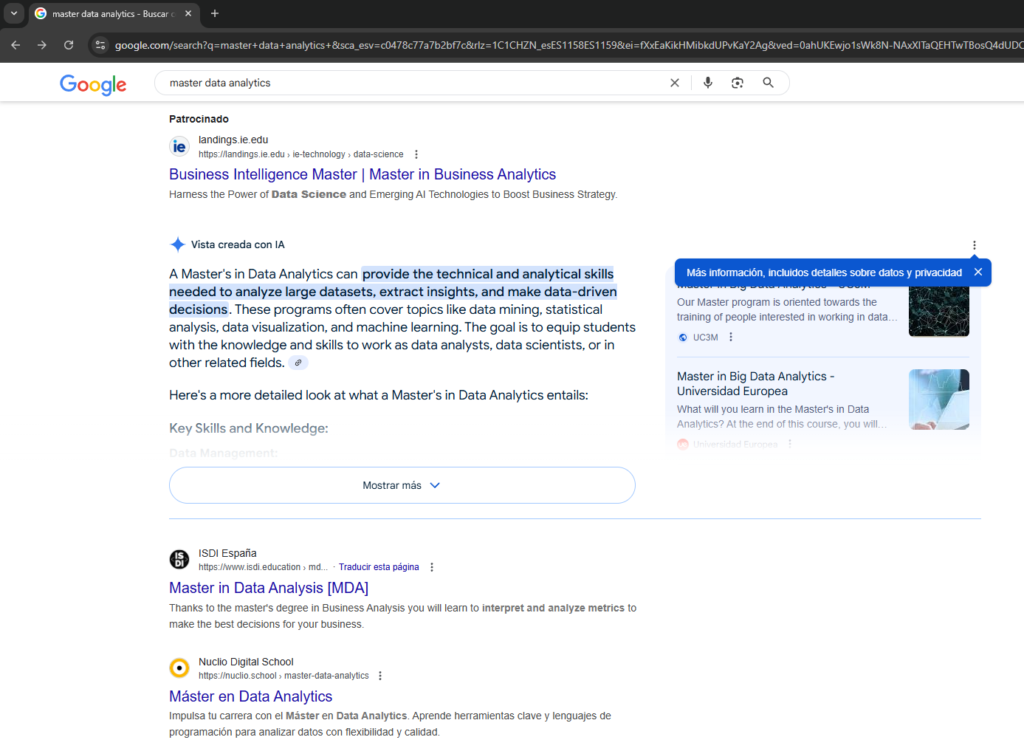Click the 'Patrocinado' label

coord(199,119)
